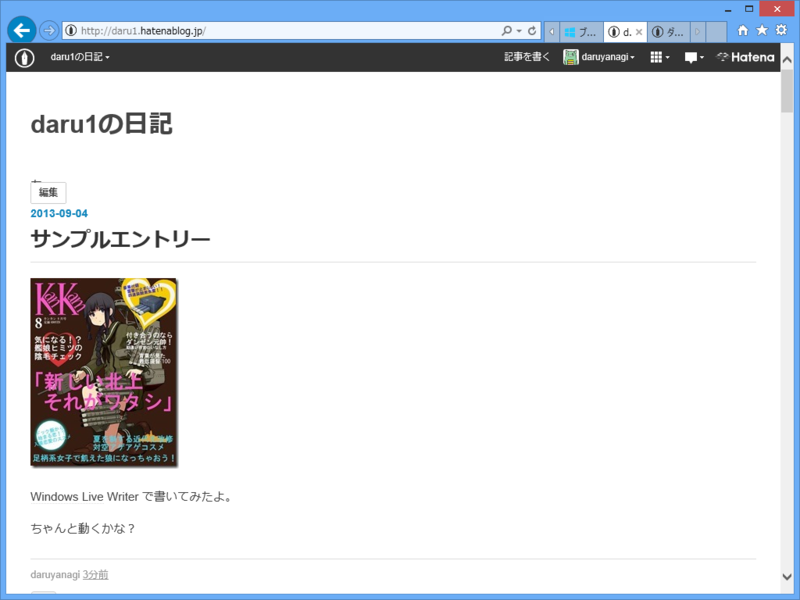Refresh the page with the reload icon
The height and width of the screenshot is (600, 800).
pyautogui.click(x=532, y=31)
